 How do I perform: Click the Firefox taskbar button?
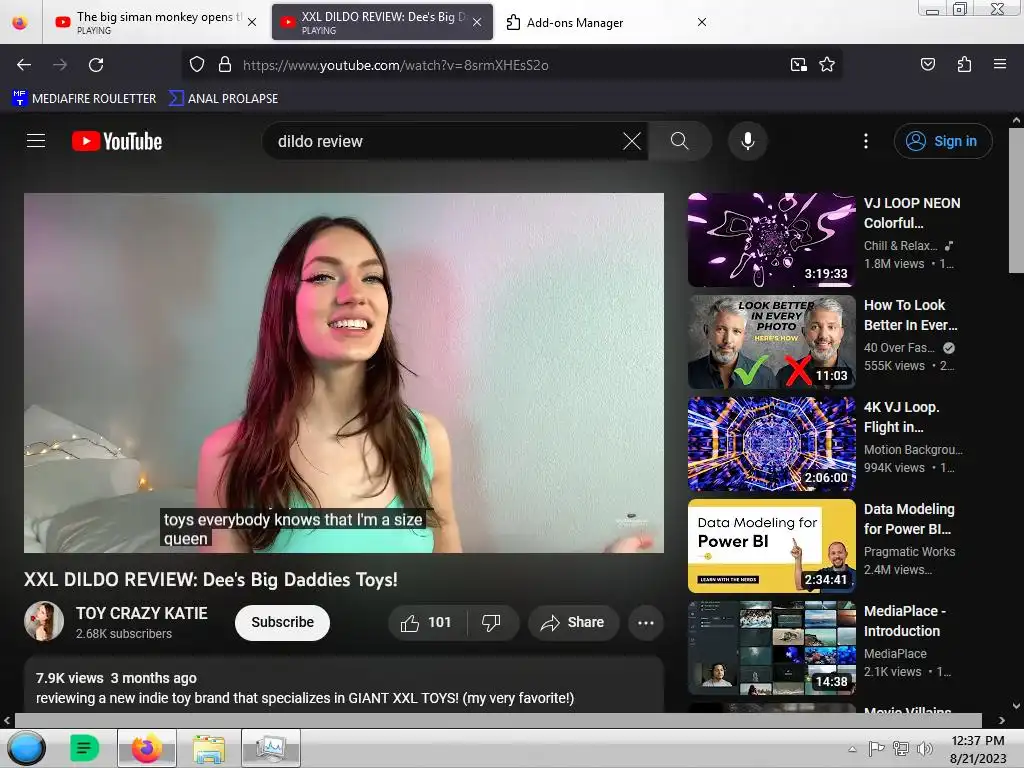[147, 748]
